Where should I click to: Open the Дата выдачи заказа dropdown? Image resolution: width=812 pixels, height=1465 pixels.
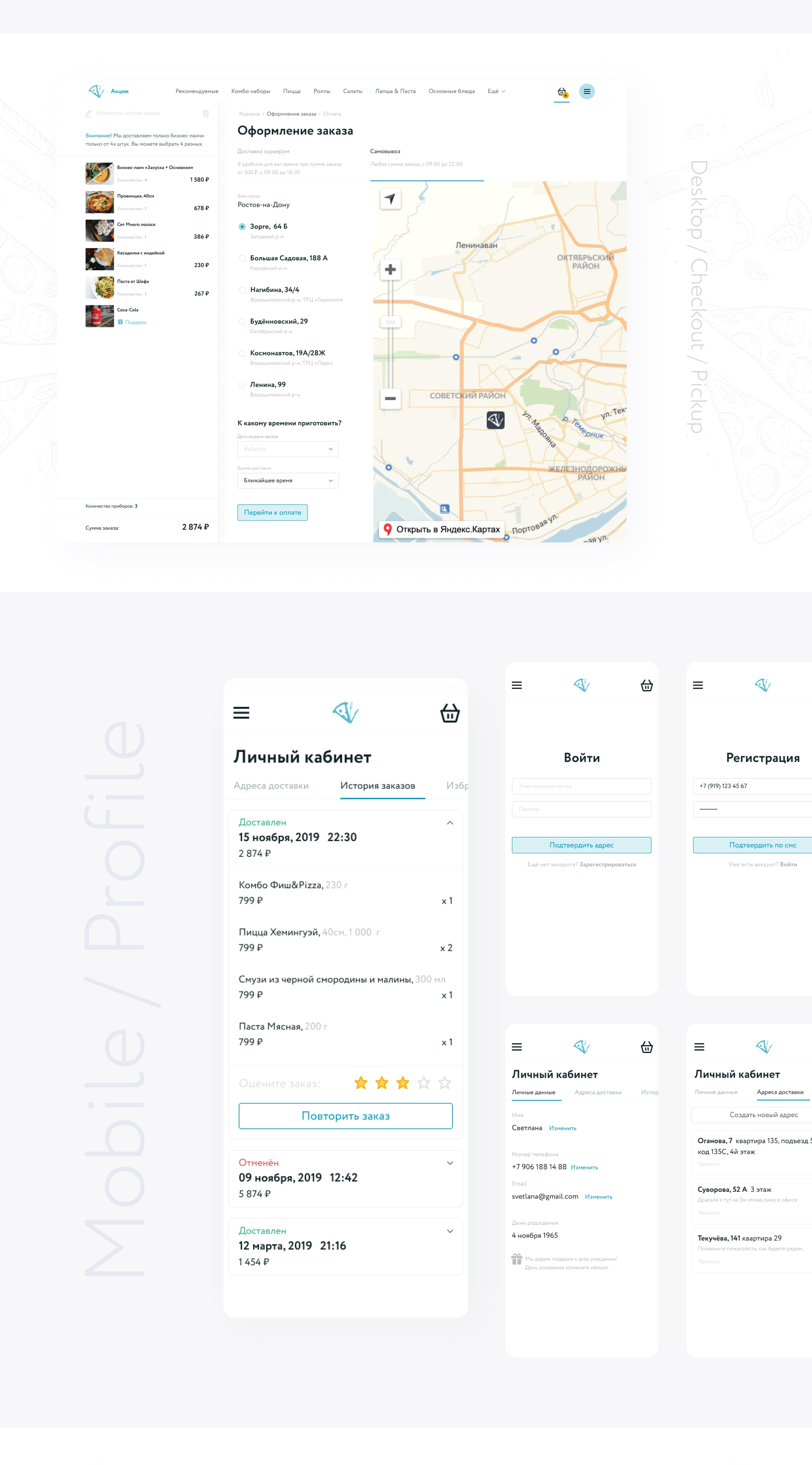(x=288, y=449)
